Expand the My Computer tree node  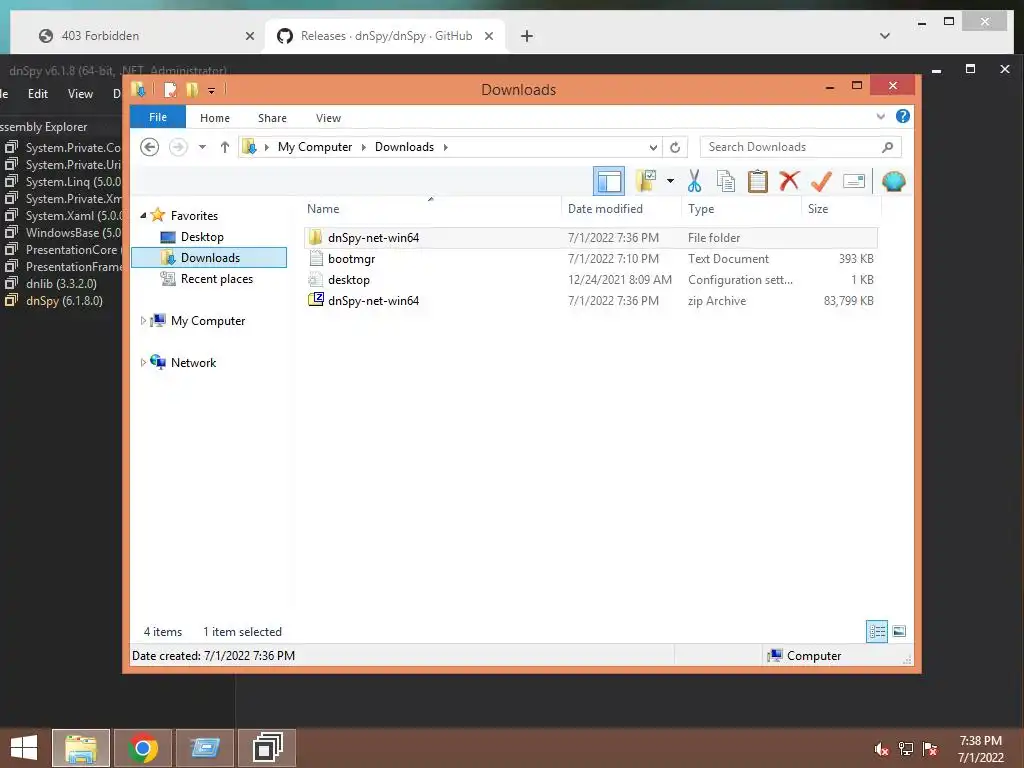coord(143,321)
